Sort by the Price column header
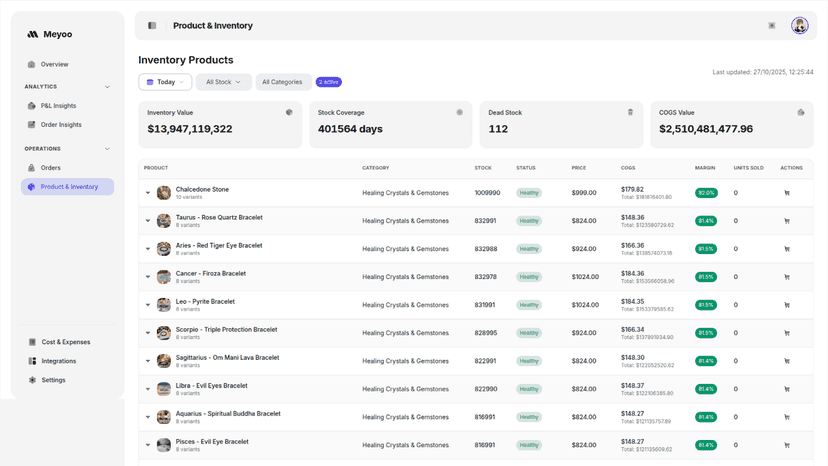This screenshot has height=466, width=828. (579, 168)
